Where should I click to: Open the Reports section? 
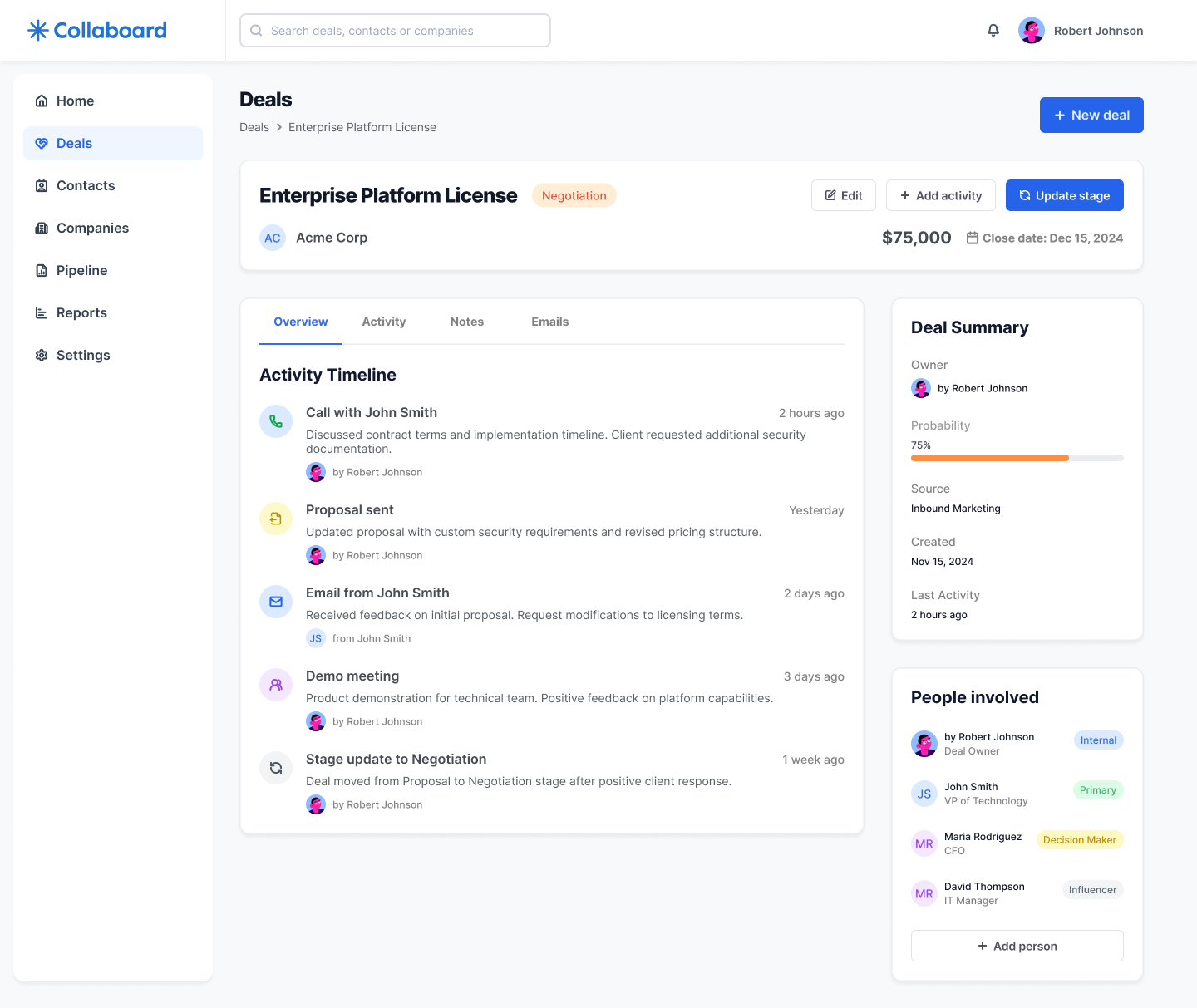coord(81,312)
